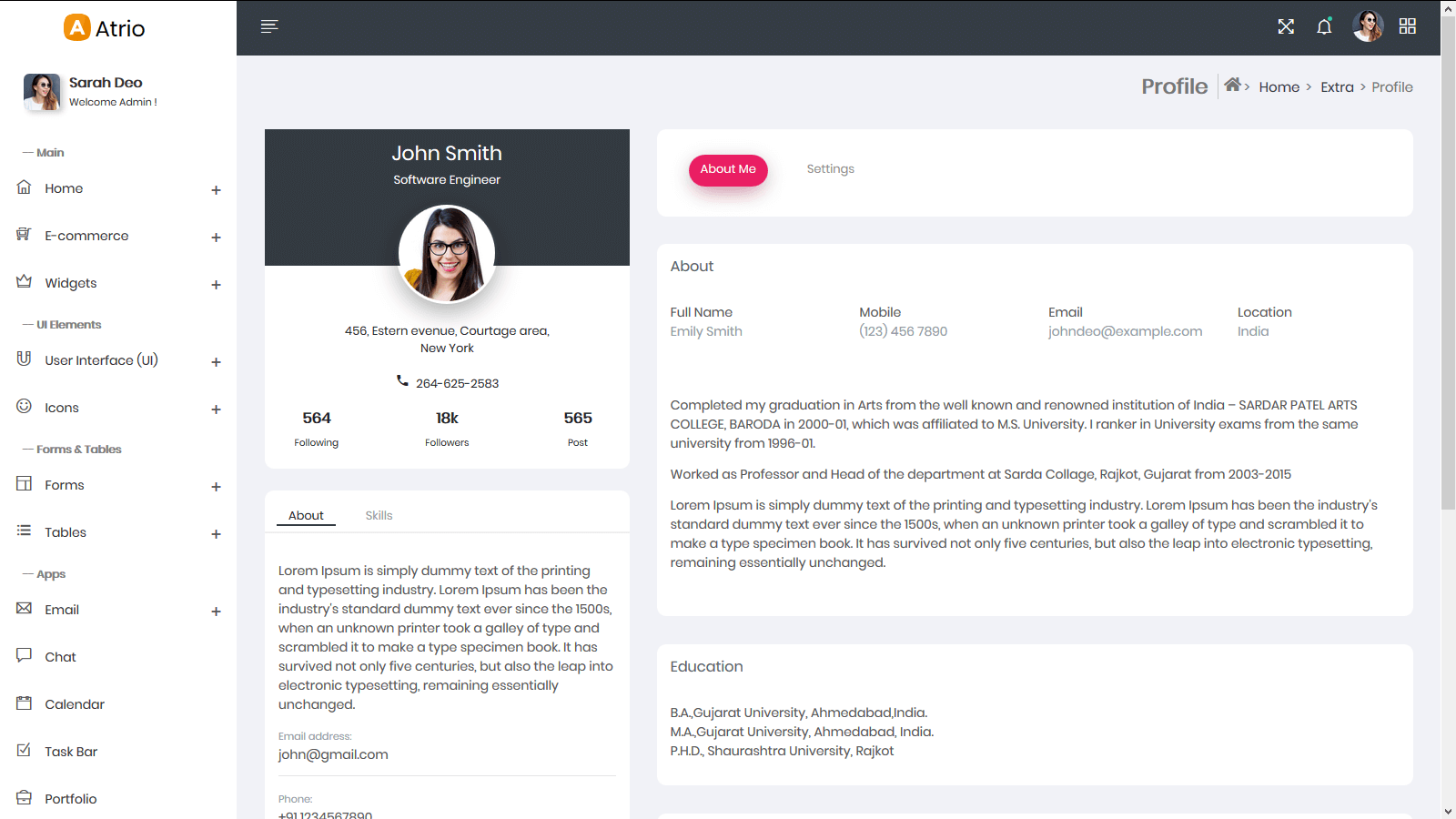The height and width of the screenshot is (819, 1456).
Task: Click the page vertical scrollbar
Action: pos(1448,273)
